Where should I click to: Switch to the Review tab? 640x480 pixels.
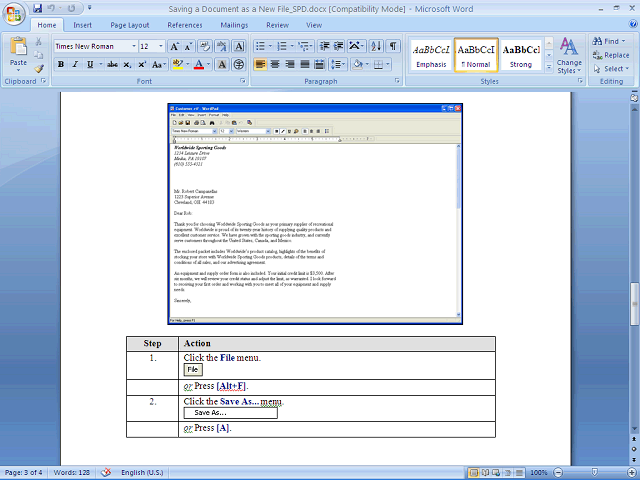(278, 25)
